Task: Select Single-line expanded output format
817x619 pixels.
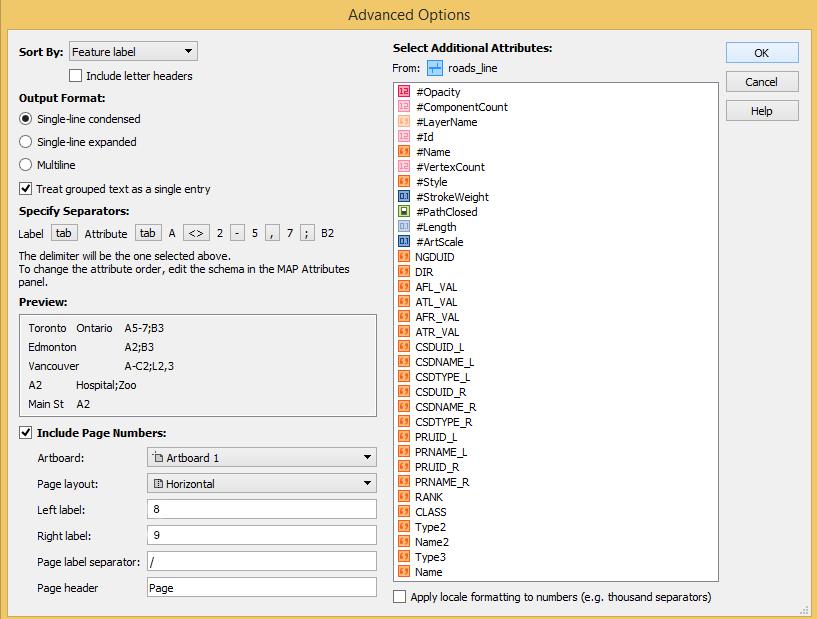Action: click(26, 142)
